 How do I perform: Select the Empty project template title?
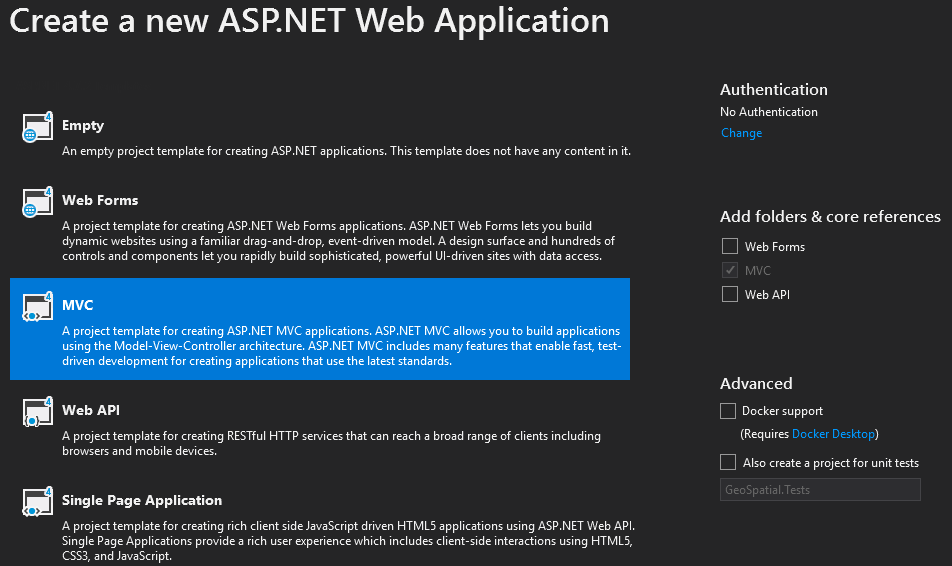(x=83, y=126)
